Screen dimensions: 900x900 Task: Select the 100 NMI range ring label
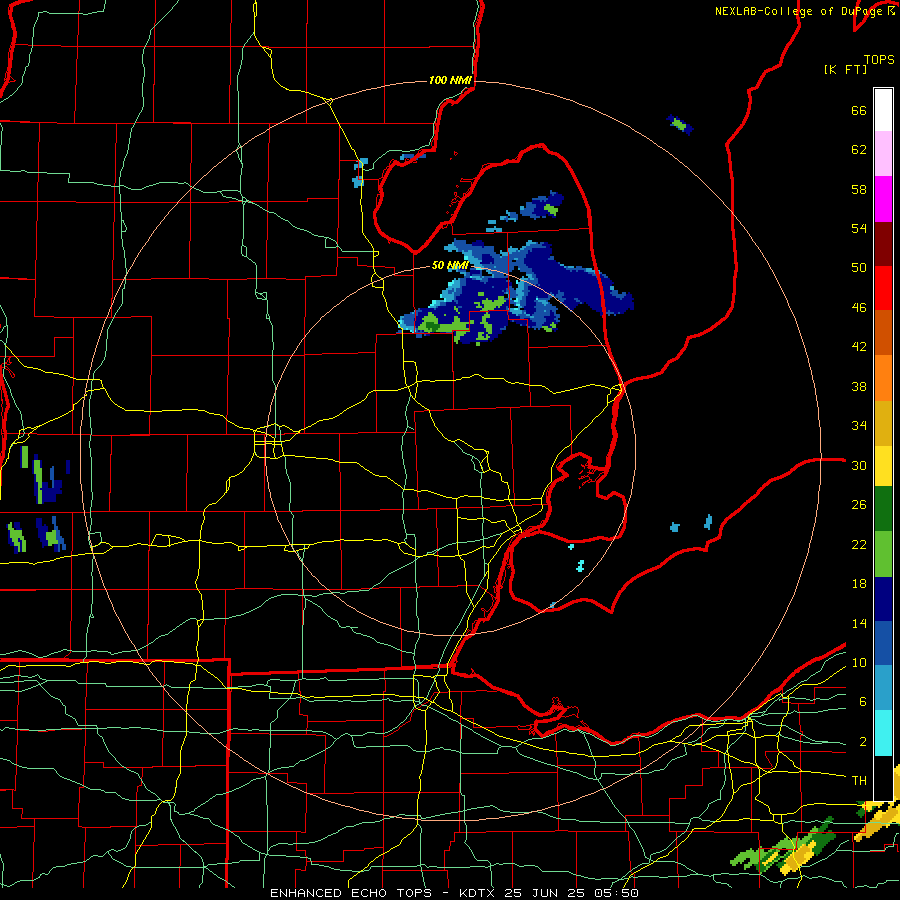450,80
